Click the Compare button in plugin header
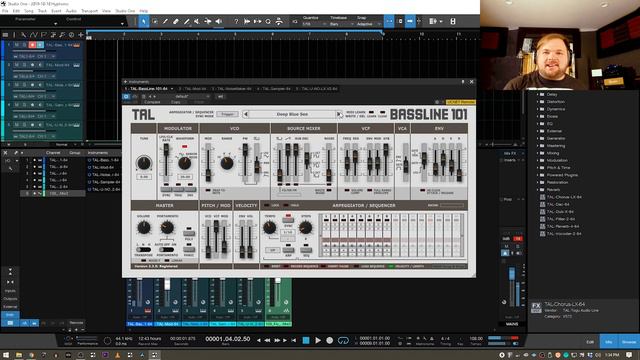 tap(152, 102)
